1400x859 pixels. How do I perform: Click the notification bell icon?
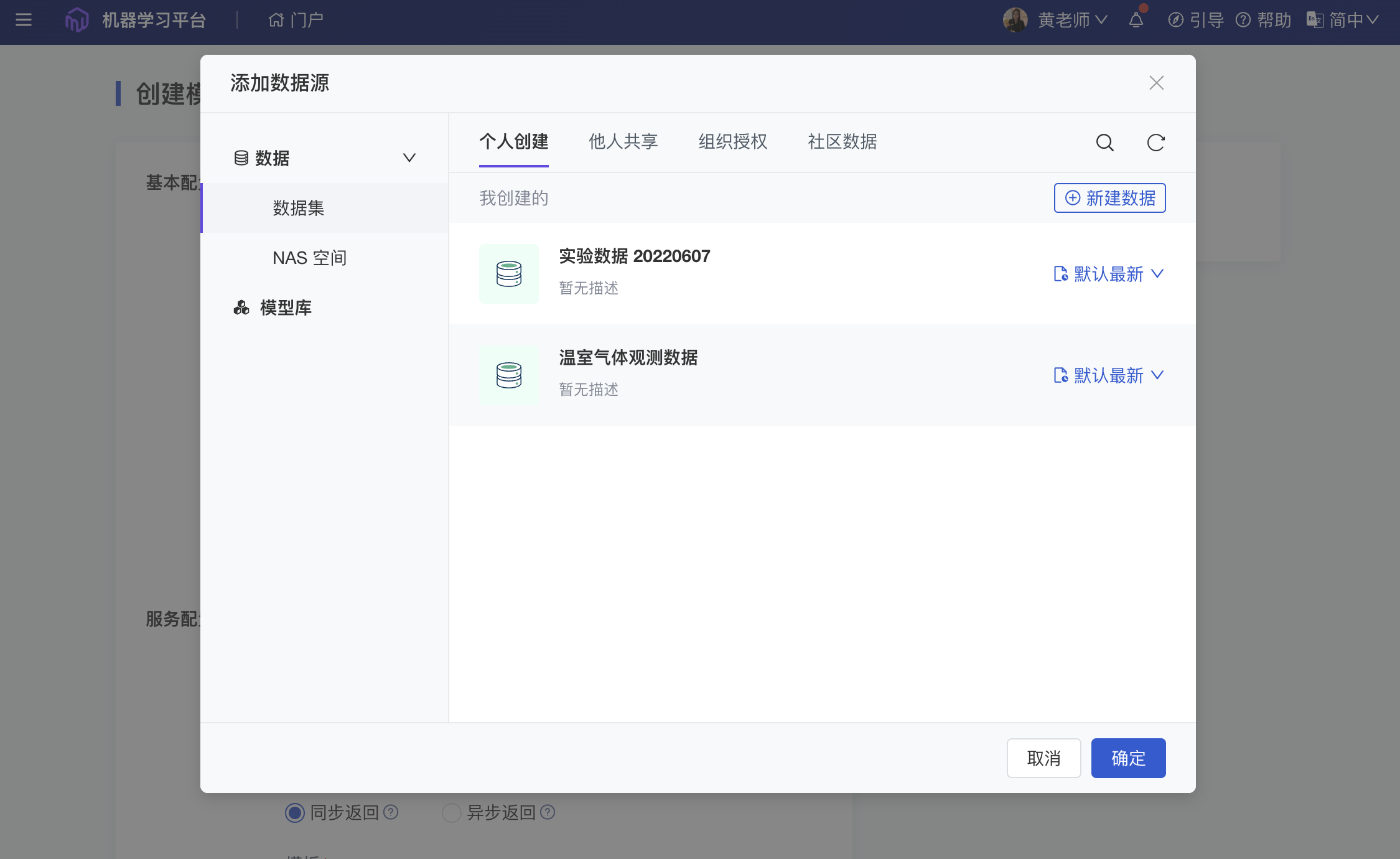[x=1136, y=20]
